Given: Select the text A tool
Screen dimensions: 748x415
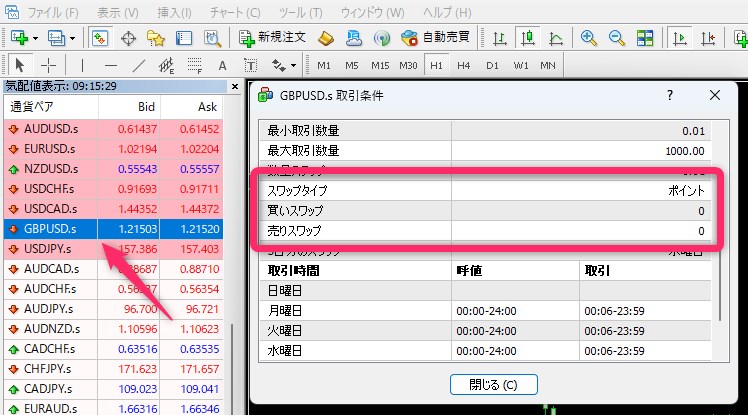Looking at the screenshot, I should (x=222, y=65).
